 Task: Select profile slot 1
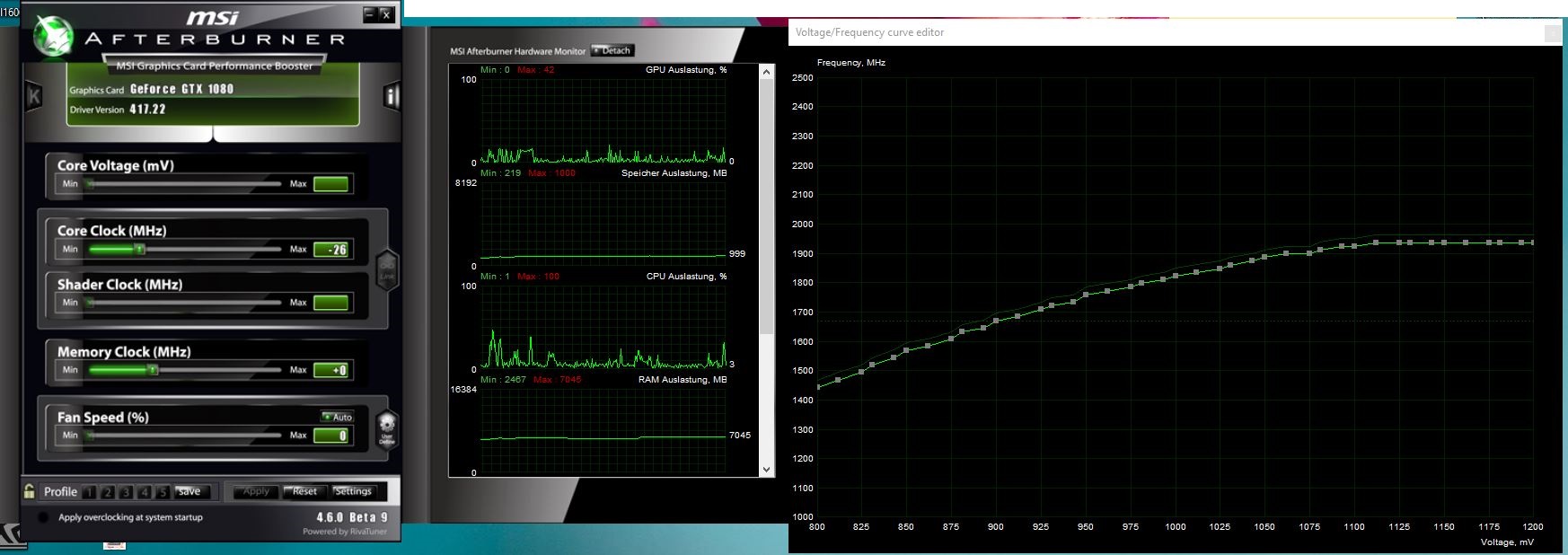point(89,492)
